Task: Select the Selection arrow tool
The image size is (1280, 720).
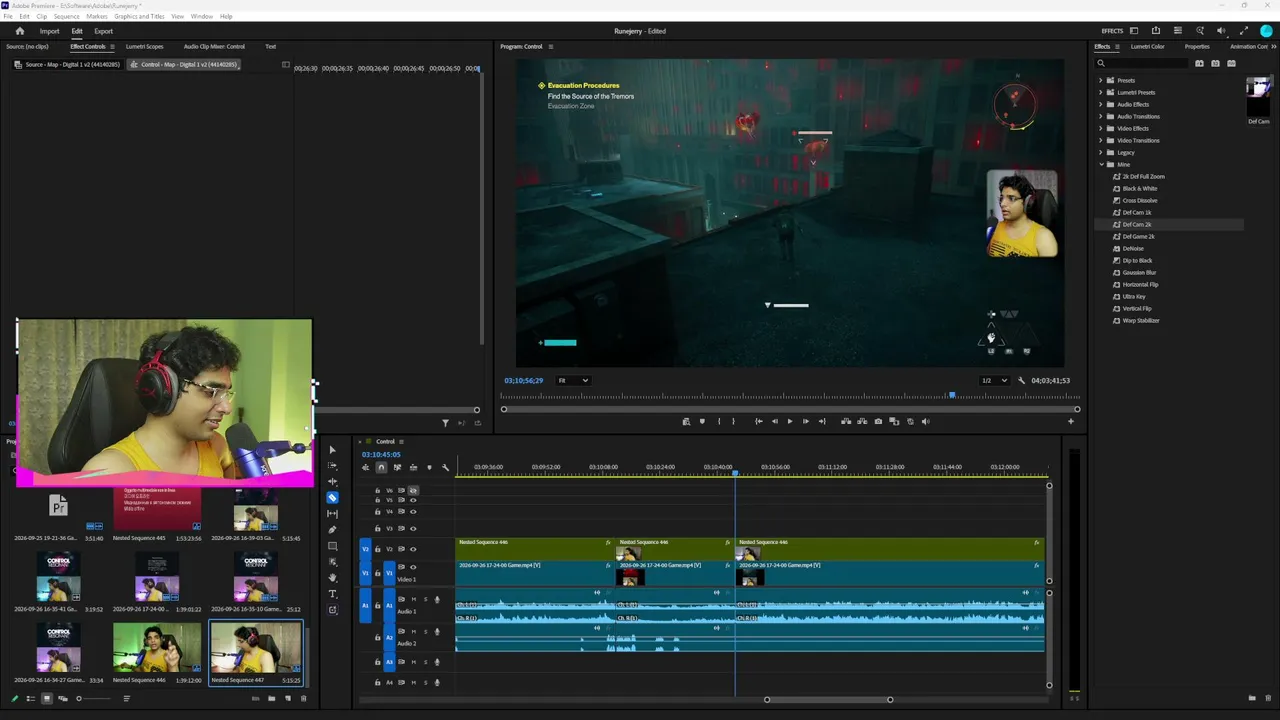Action: coord(333,450)
